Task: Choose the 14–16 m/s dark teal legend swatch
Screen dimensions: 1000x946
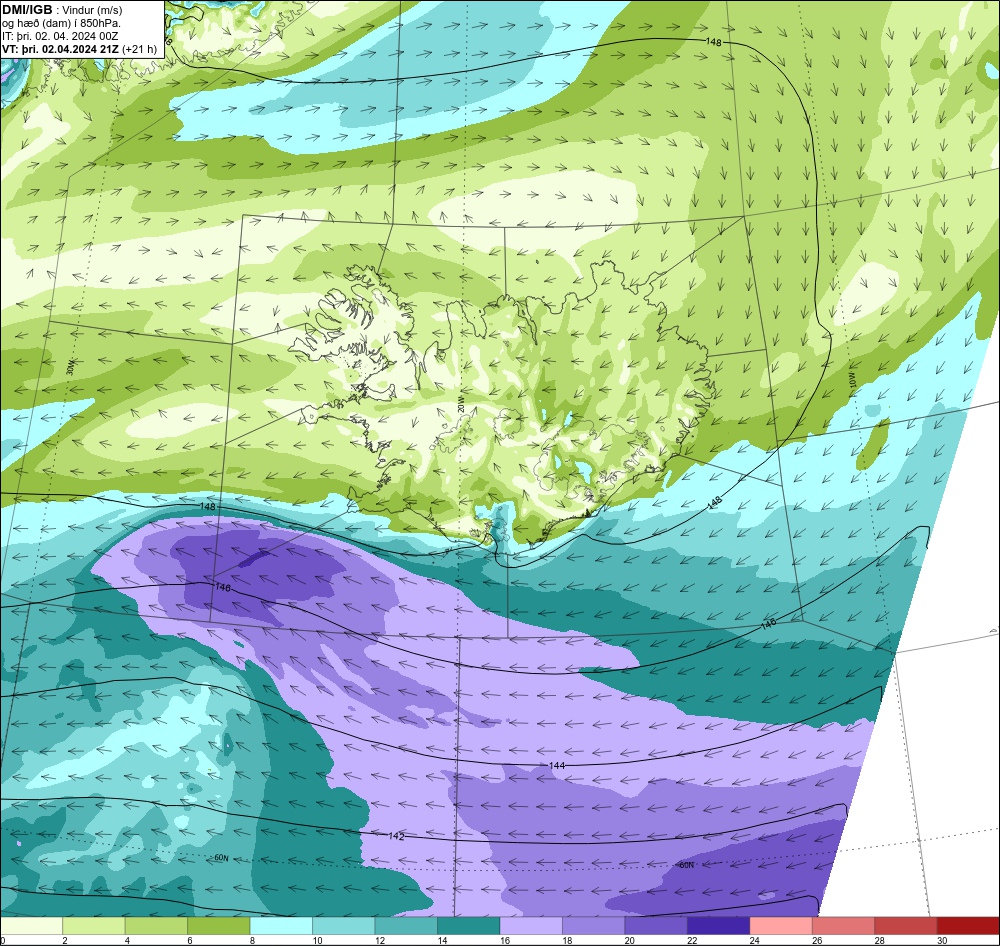Action: click(469, 926)
